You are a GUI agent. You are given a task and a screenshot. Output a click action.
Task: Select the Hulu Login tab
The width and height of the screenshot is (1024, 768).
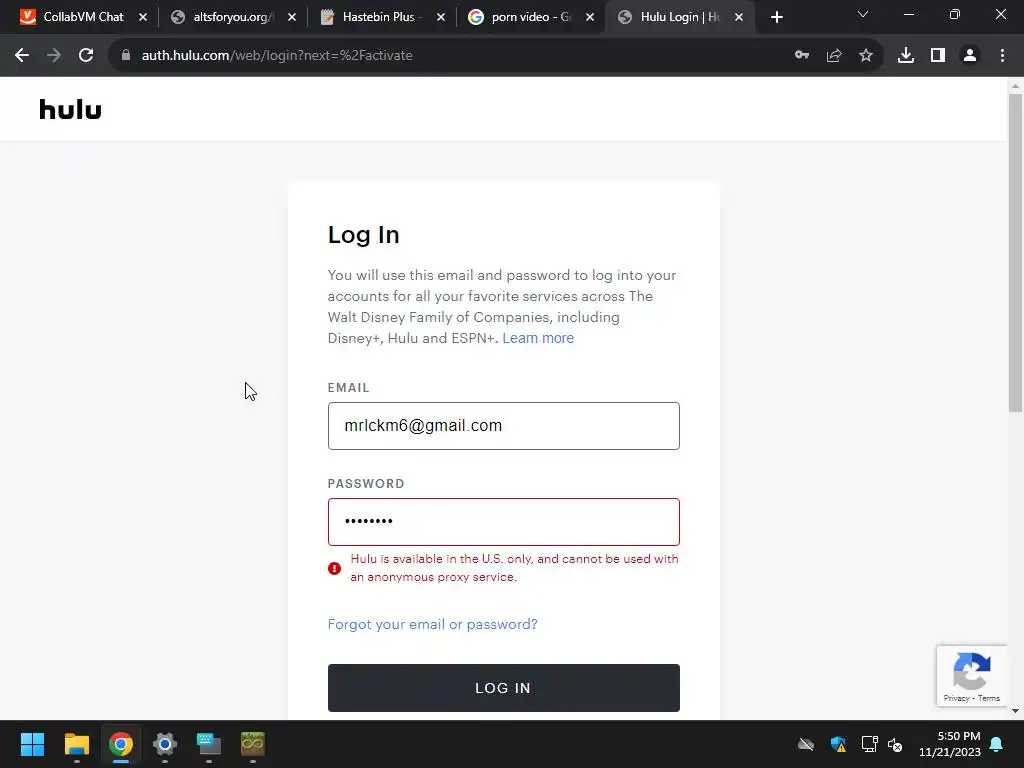click(x=679, y=18)
